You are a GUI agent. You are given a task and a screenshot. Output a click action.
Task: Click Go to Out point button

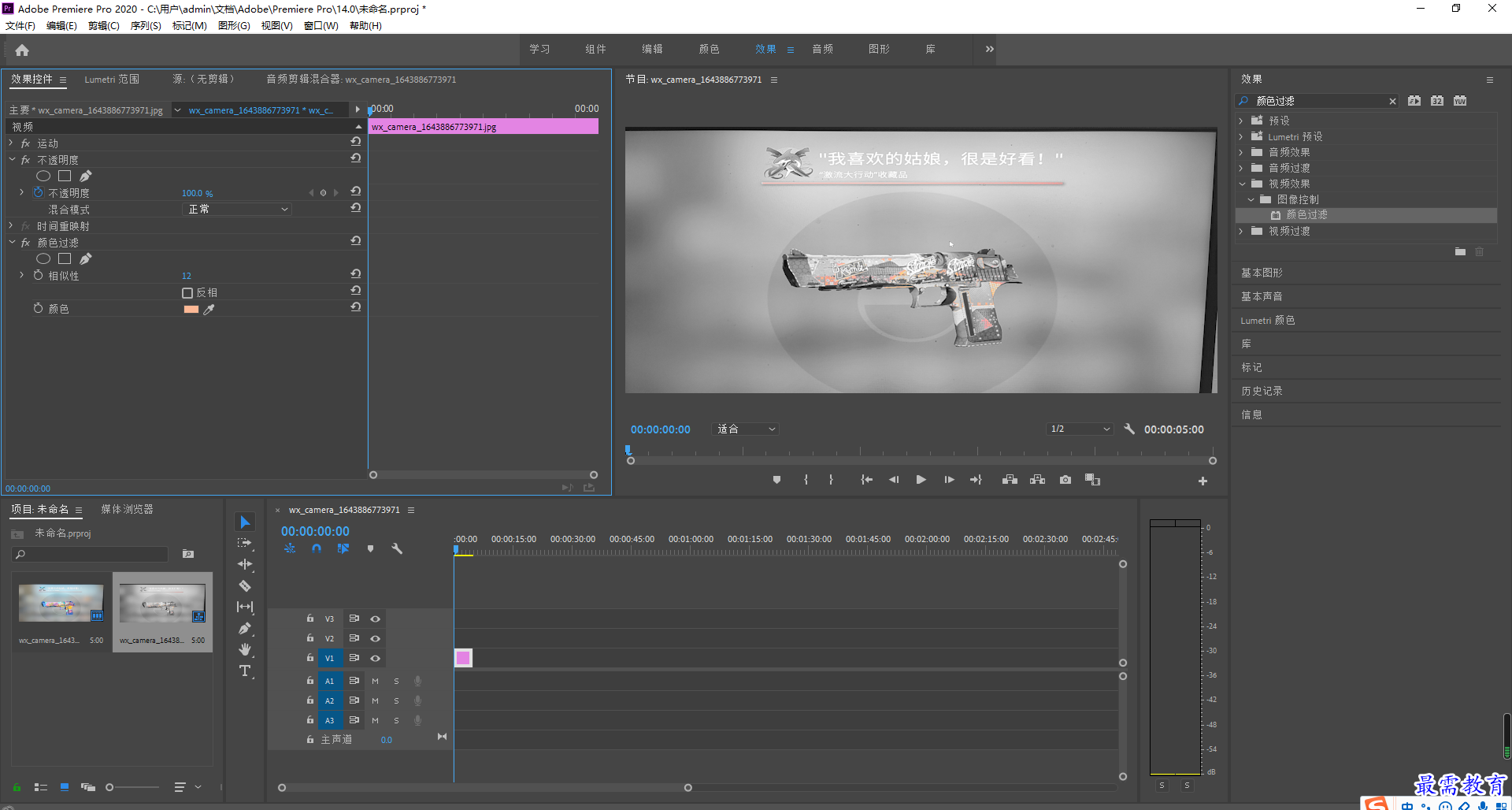coord(976,480)
